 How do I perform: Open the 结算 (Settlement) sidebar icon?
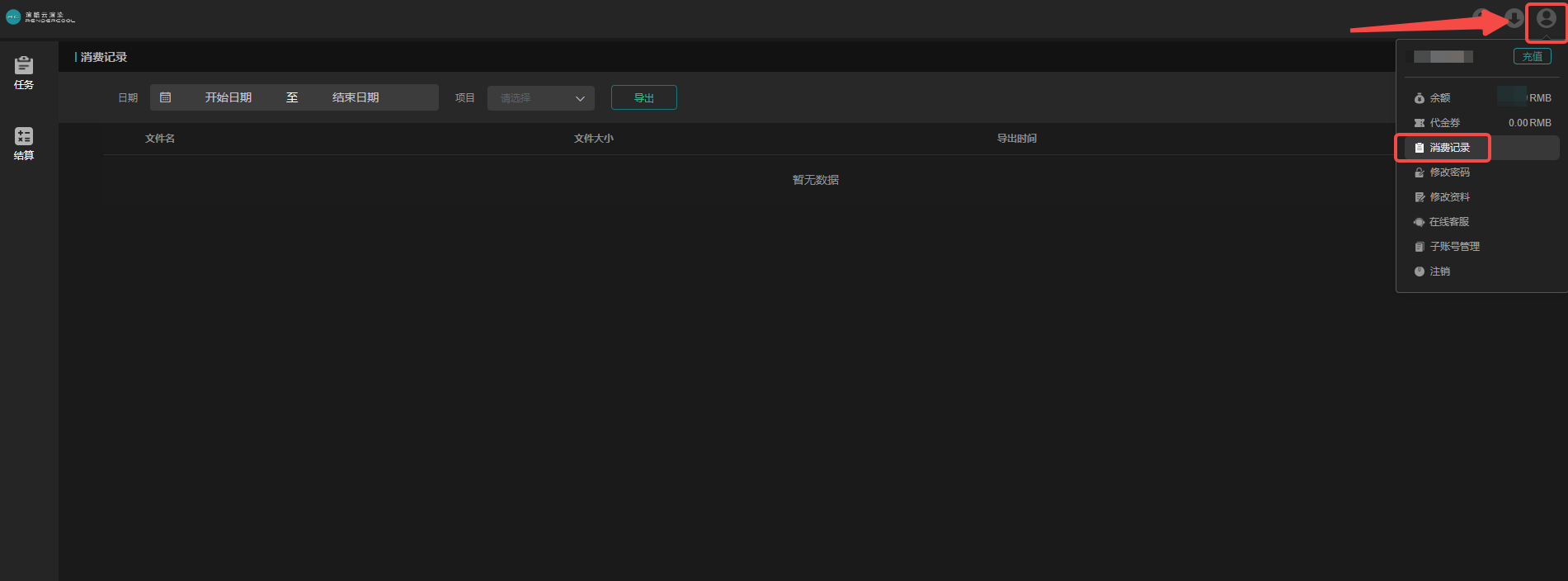[24, 143]
